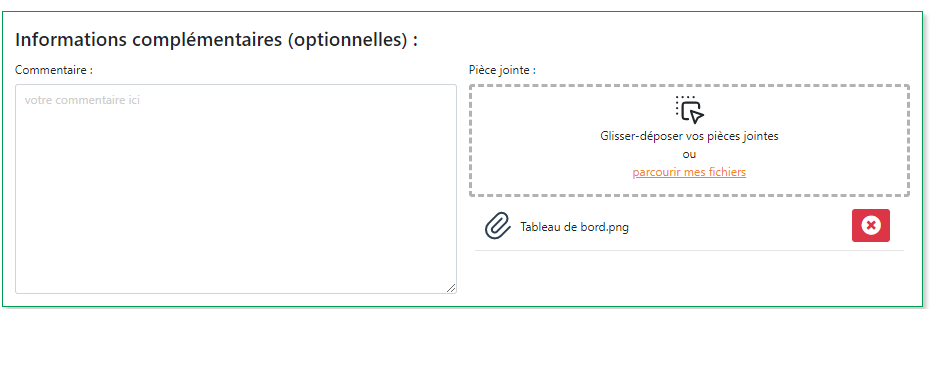Click the drag-and-drop cursor icon
The height and width of the screenshot is (380, 937).
pos(690,109)
